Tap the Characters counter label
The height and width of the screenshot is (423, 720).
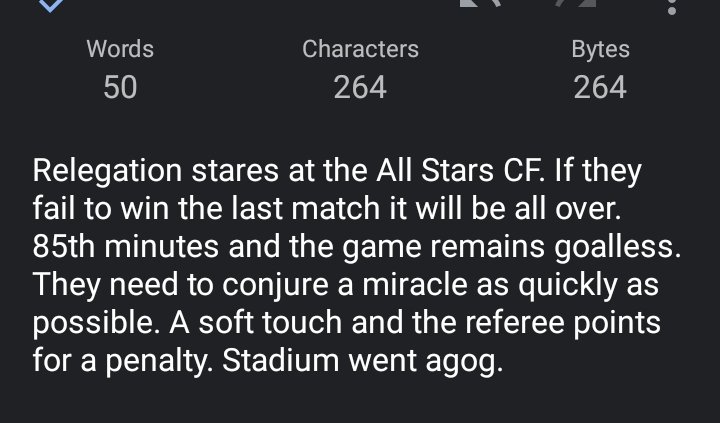360,49
